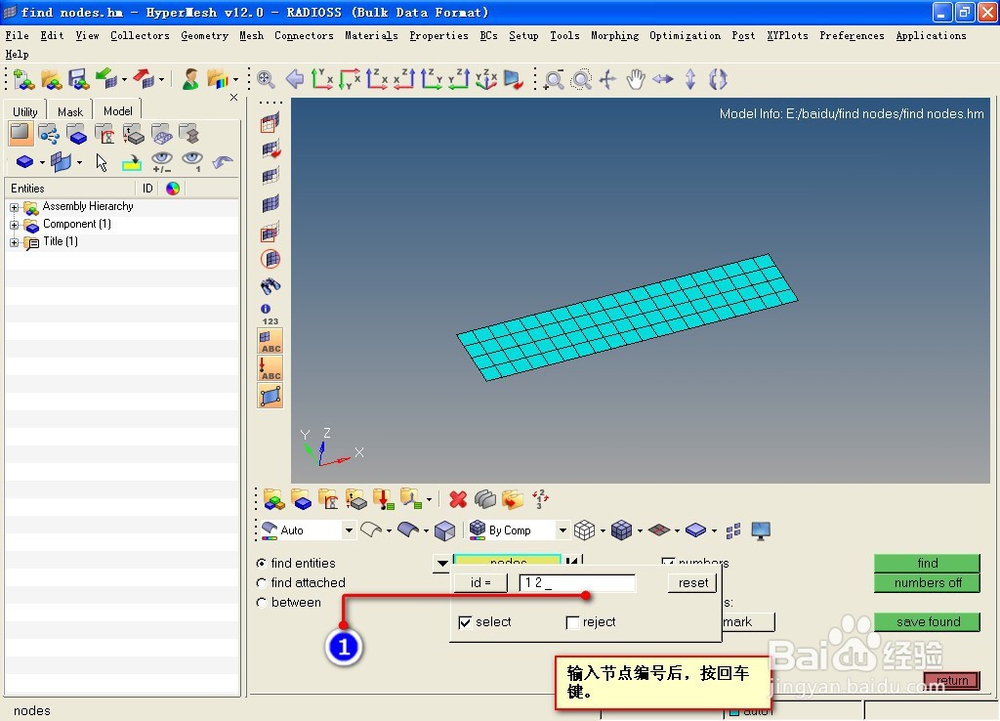1000x721 pixels.
Task: Toggle the reject checkbox
Action: [573, 622]
